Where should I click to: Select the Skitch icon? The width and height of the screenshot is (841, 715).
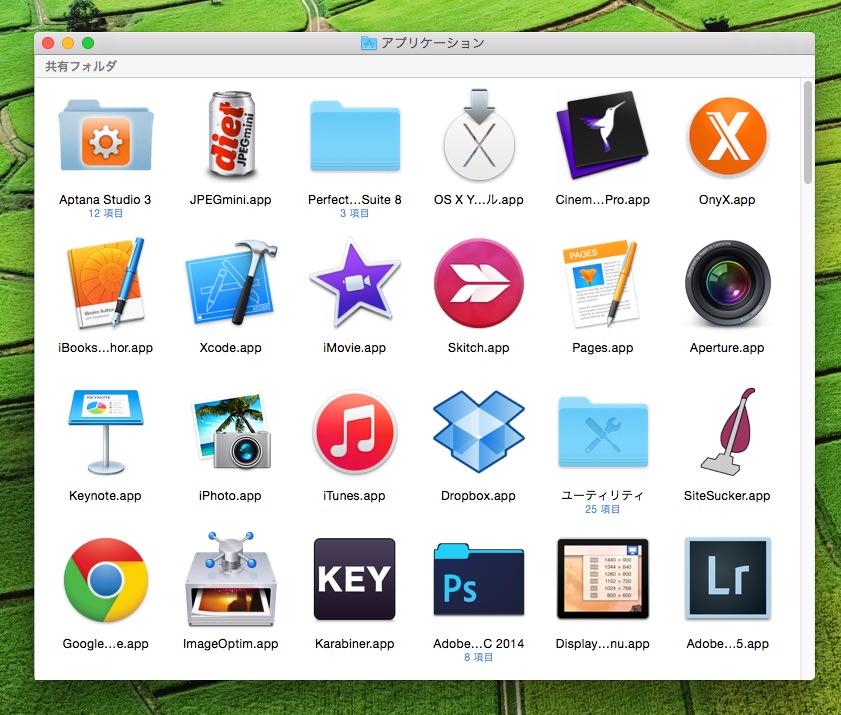(x=479, y=283)
